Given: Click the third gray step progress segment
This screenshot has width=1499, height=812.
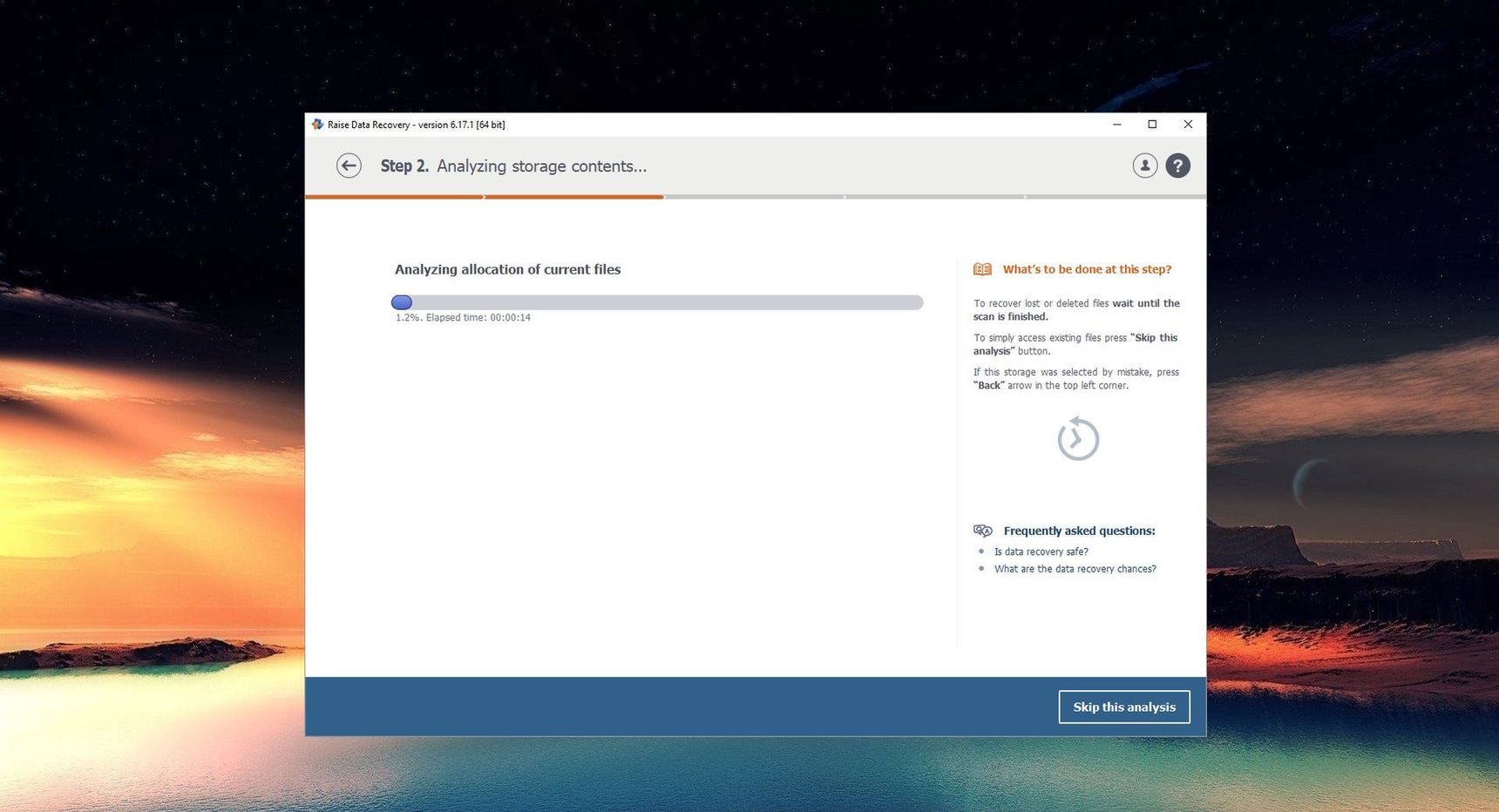Looking at the screenshot, I should (755, 197).
